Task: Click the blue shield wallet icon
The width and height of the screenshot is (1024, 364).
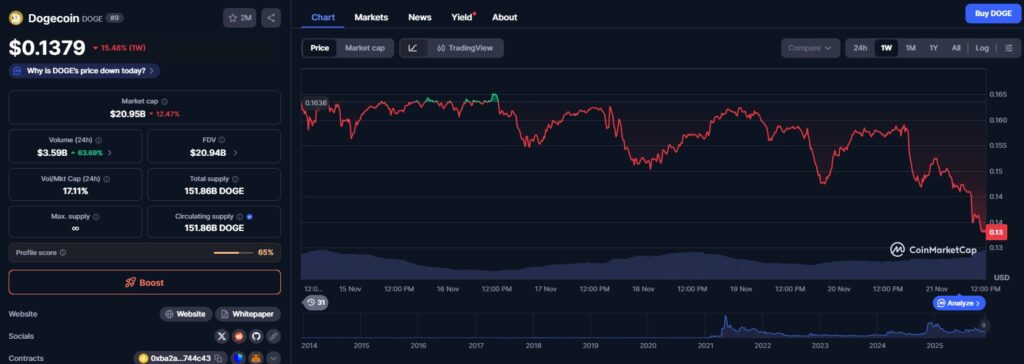Action: tap(238, 358)
